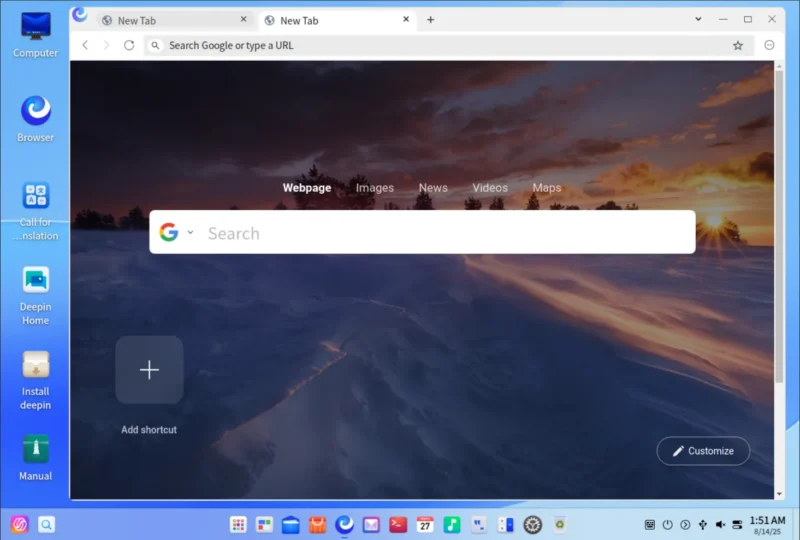Open the Call for translation desktop icon

pos(36,210)
